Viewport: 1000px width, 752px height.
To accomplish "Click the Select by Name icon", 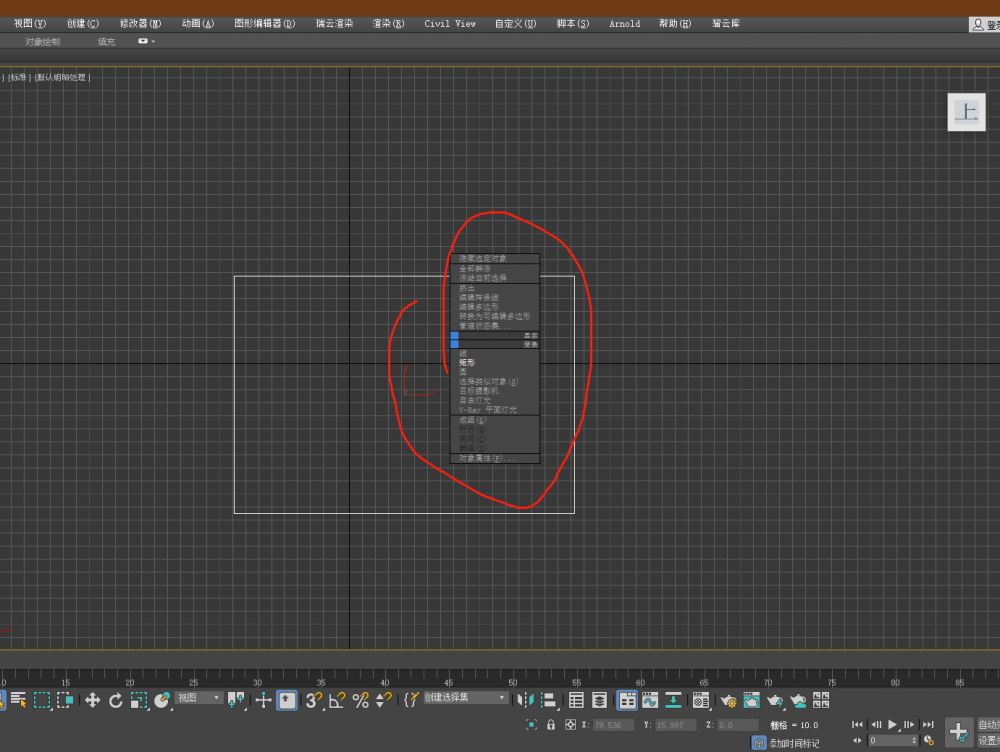I will (18, 700).
